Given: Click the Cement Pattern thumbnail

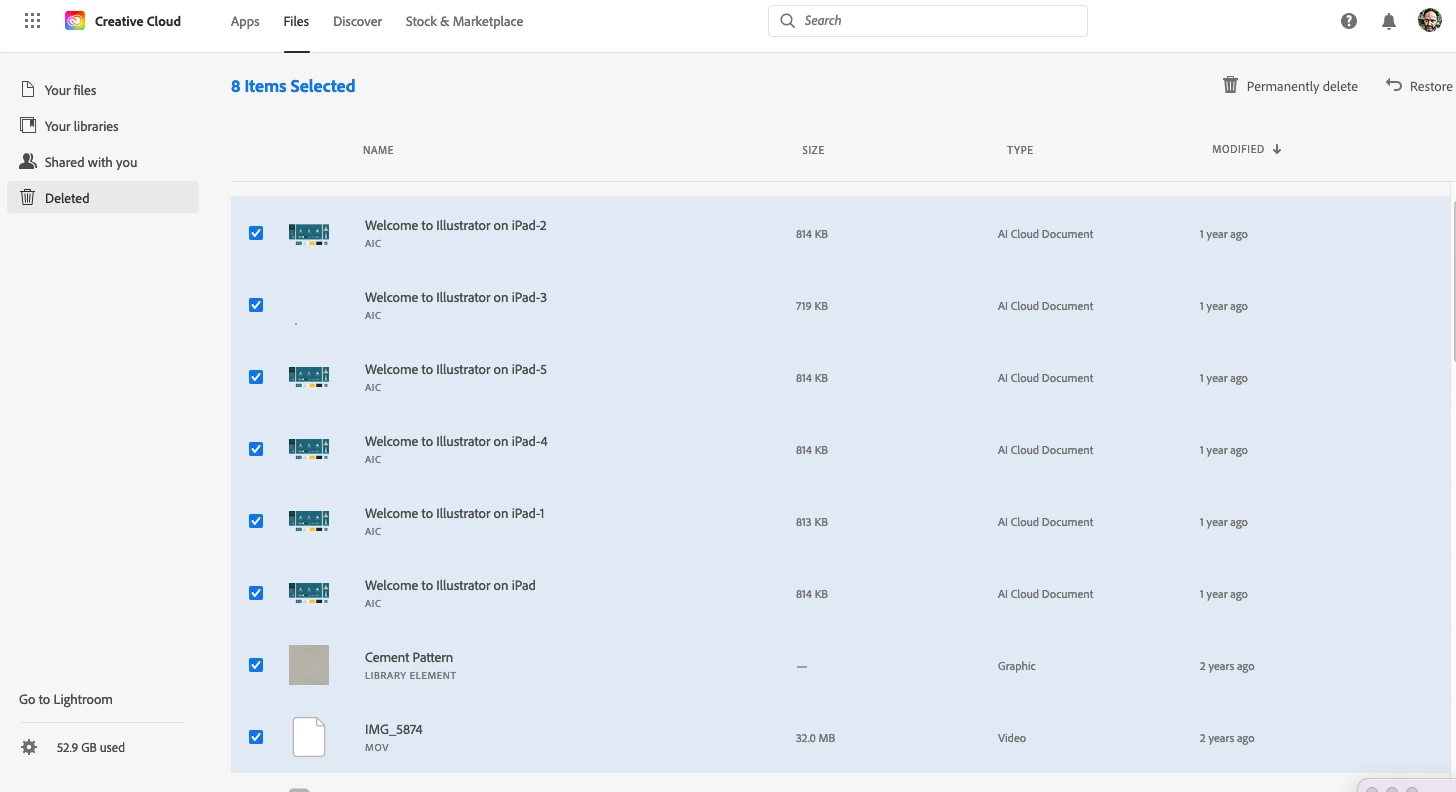Looking at the screenshot, I should [x=309, y=665].
